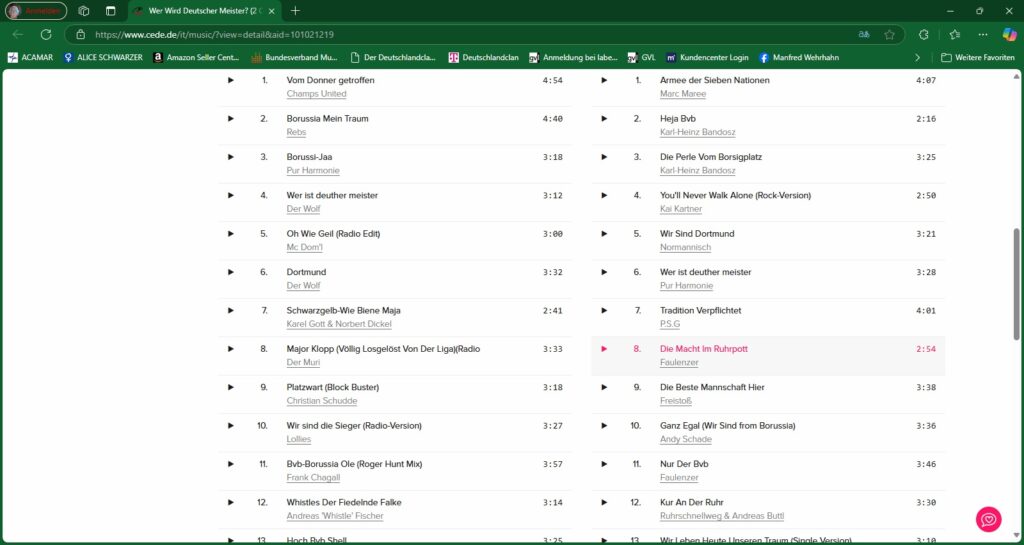
Task: Open artist link Champs United
Action: pyautogui.click(x=316, y=94)
